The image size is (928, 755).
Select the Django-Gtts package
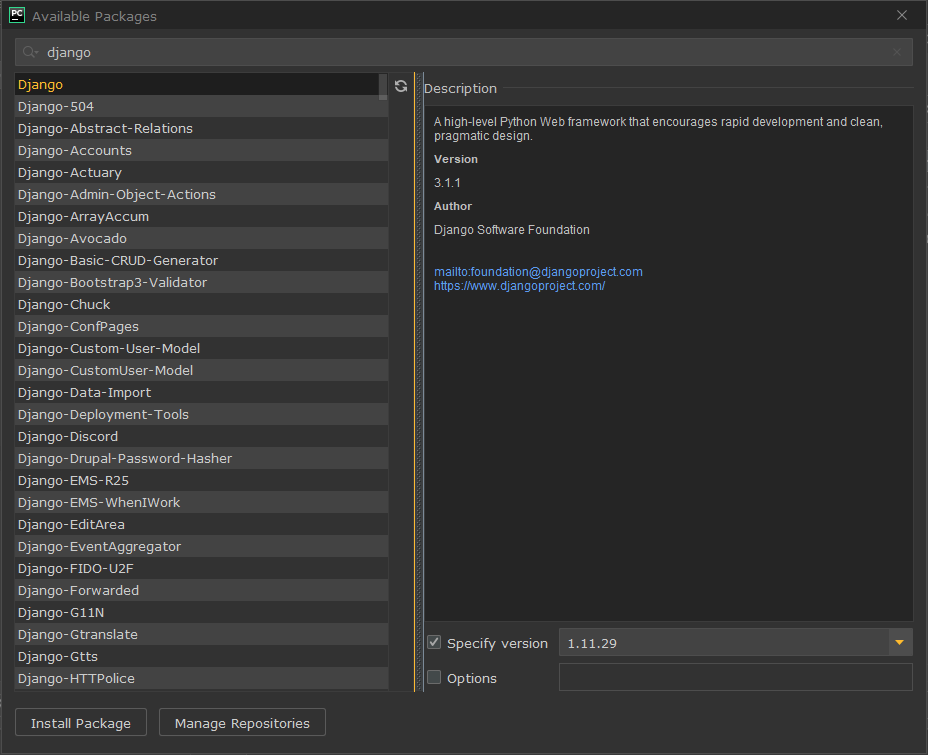201,656
